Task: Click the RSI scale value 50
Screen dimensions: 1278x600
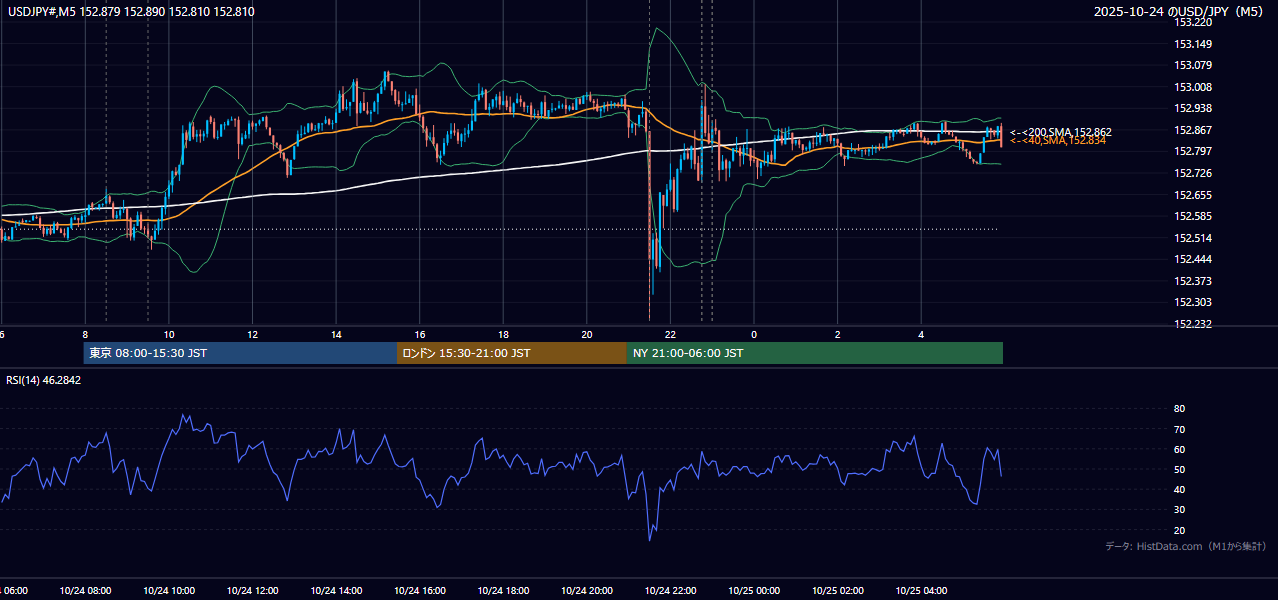Action: (x=1179, y=469)
